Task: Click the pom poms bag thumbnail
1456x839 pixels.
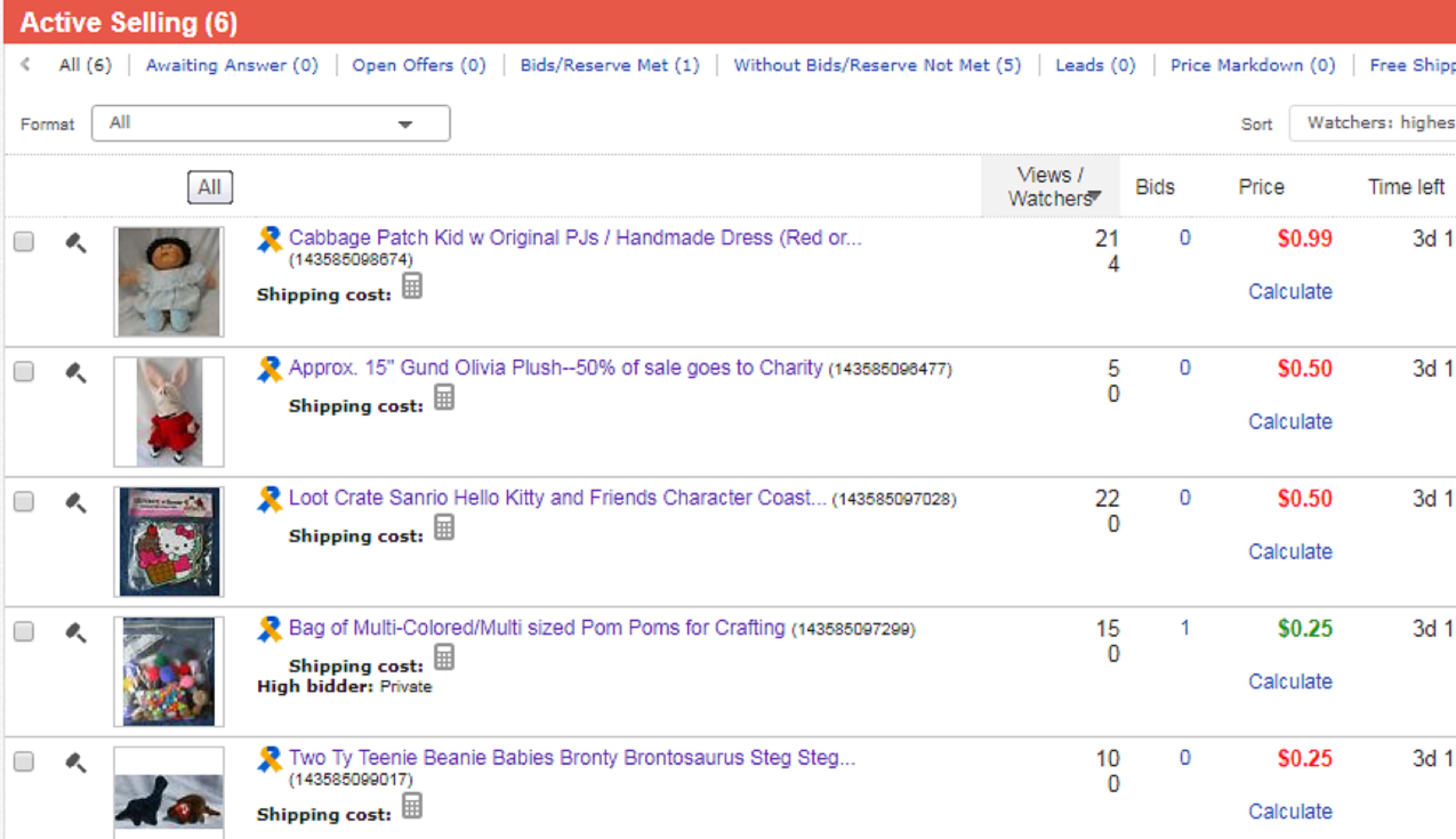Action: pos(169,672)
